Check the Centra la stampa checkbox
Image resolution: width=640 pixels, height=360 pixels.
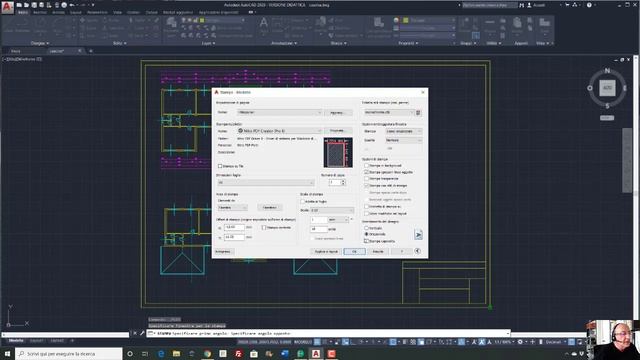(x=264, y=227)
